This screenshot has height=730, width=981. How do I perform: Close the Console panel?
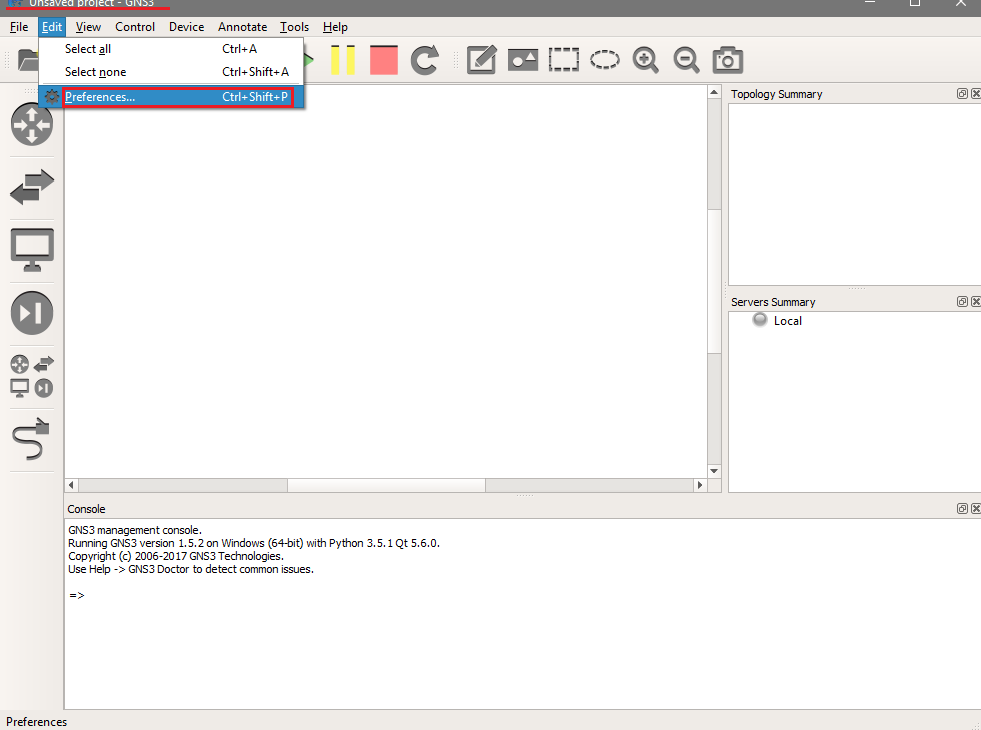(x=975, y=509)
